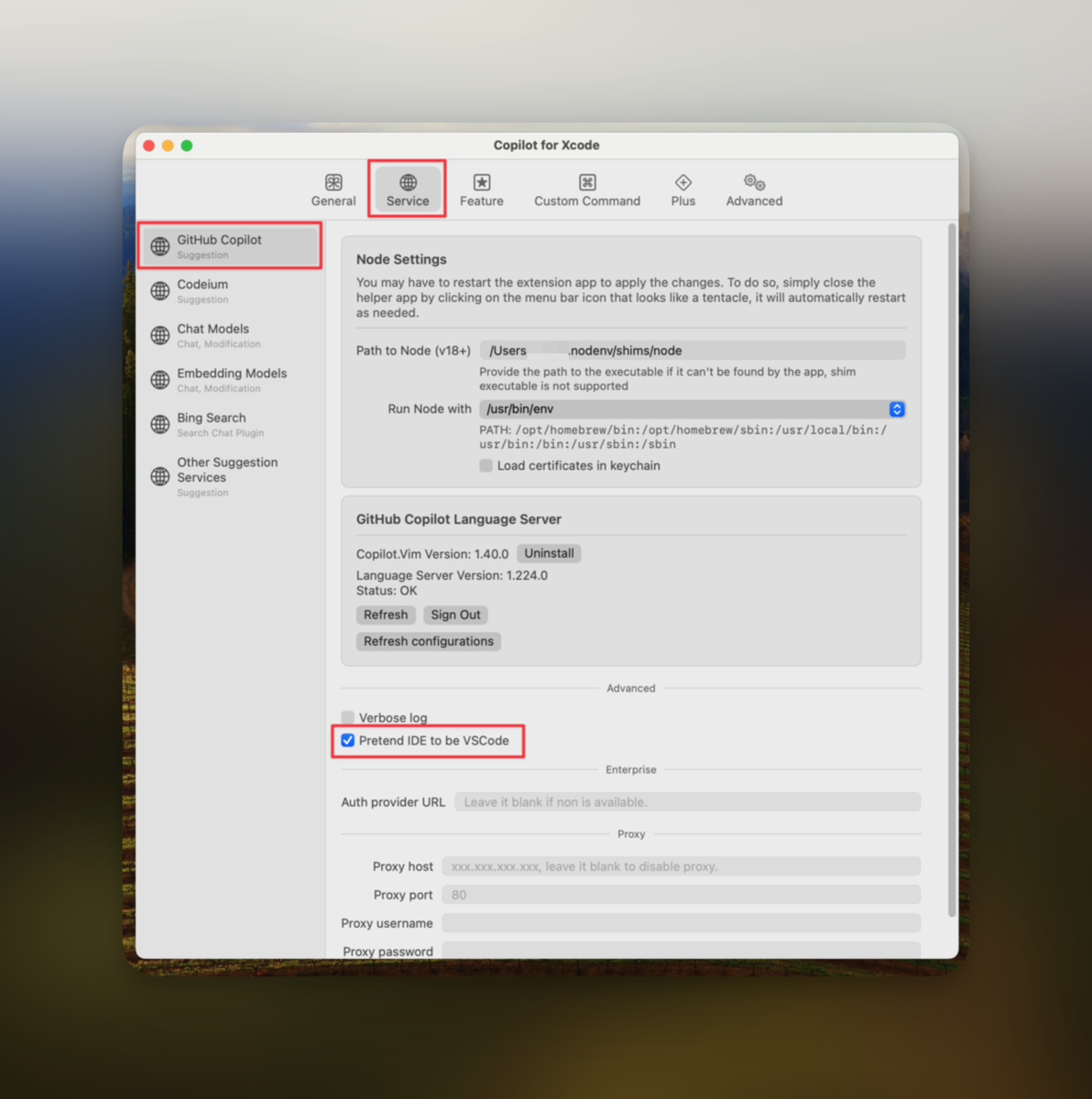Click the green zoom window button

[187, 146]
